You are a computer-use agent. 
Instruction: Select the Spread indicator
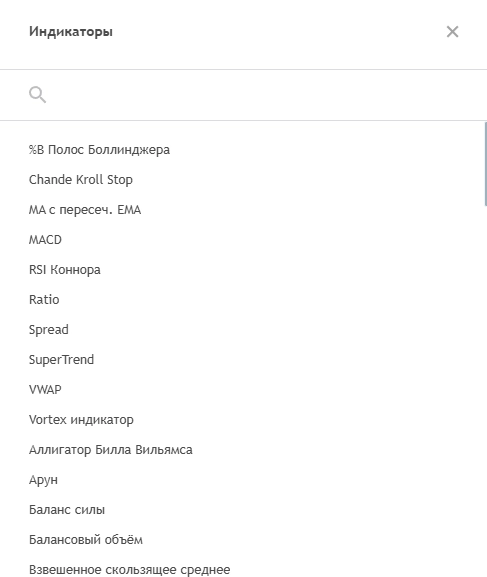click(243, 330)
